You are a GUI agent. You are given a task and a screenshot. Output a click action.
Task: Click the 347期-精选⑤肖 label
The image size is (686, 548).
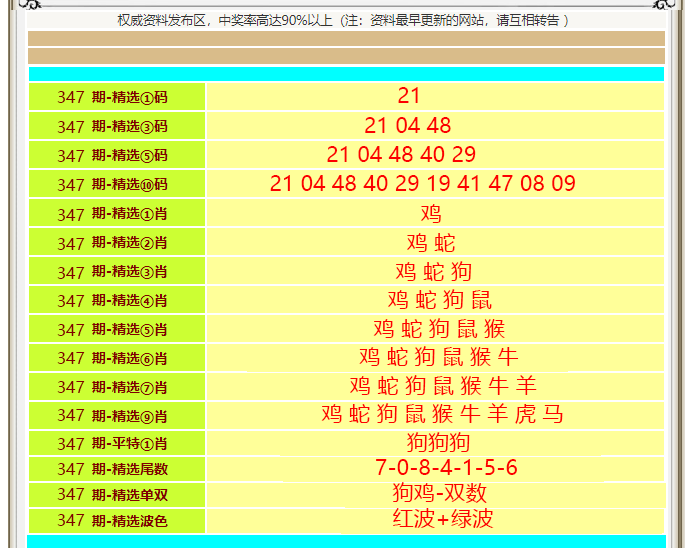tap(117, 329)
